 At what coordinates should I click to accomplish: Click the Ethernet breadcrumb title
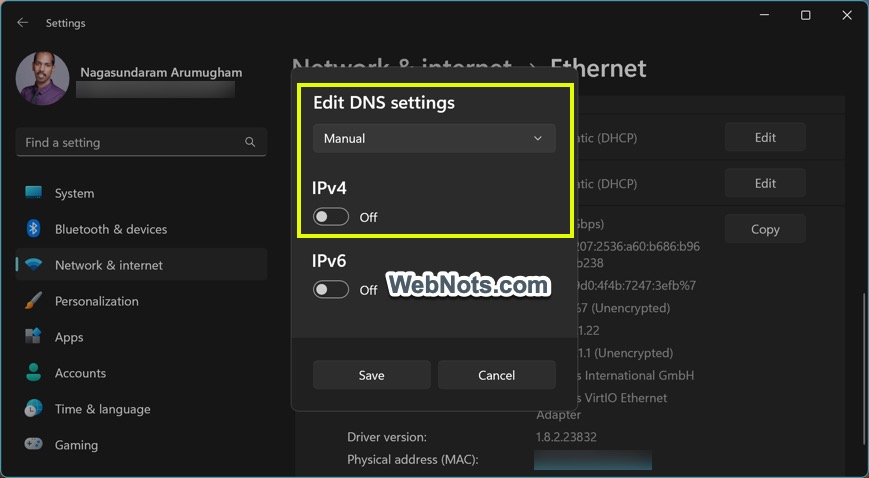pos(598,69)
